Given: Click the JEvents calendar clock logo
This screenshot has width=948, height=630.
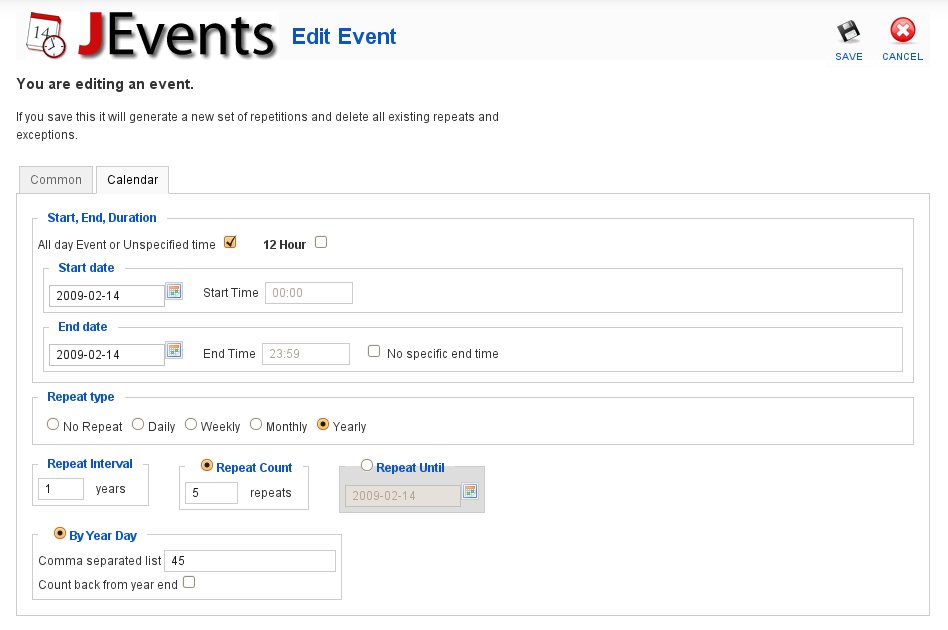Looking at the screenshot, I should point(45,36).
